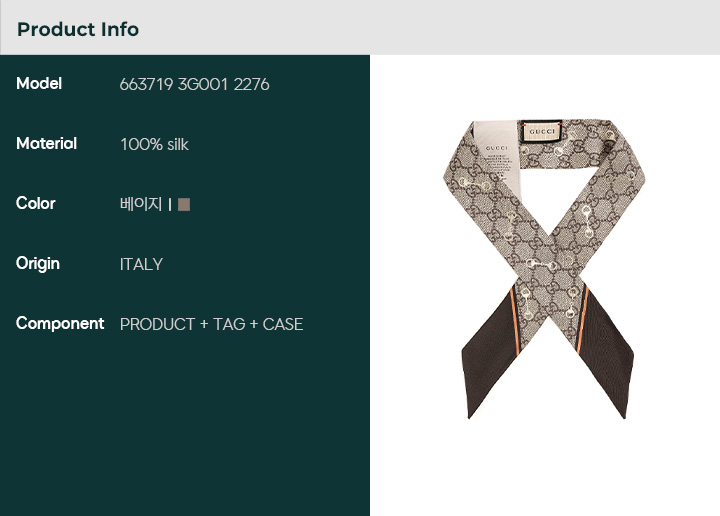Select the 100% silk material text
This screenshot has width=720, height=516.
[x=154, y=145]
